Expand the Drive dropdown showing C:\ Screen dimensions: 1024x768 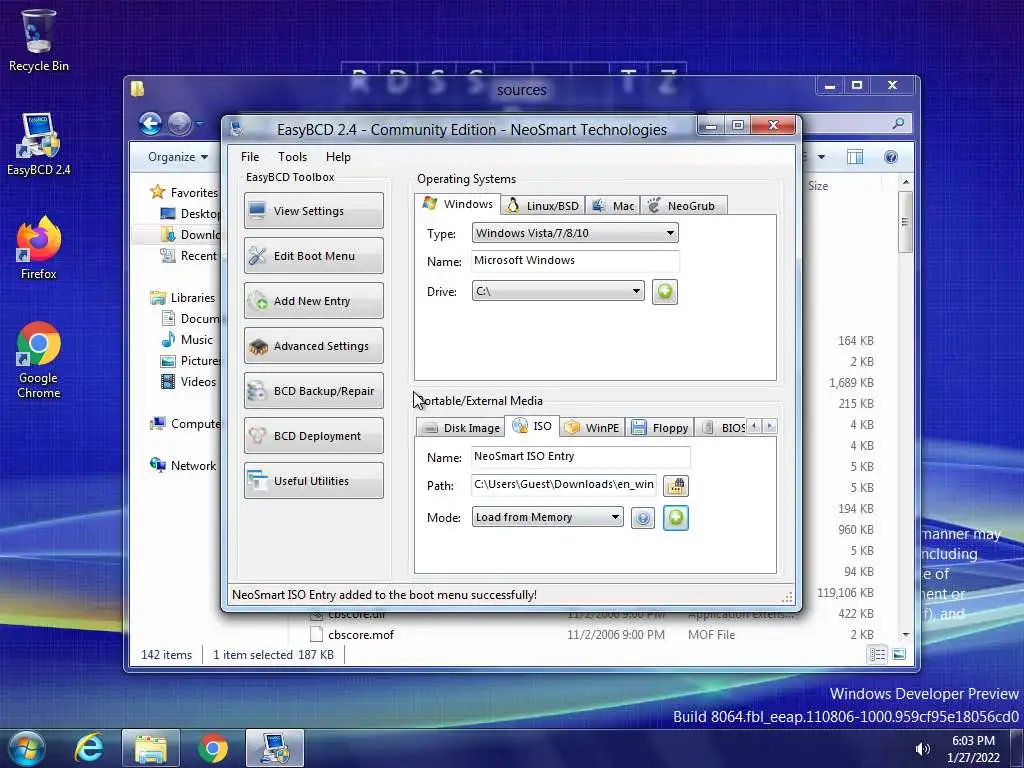pos(558,291)
